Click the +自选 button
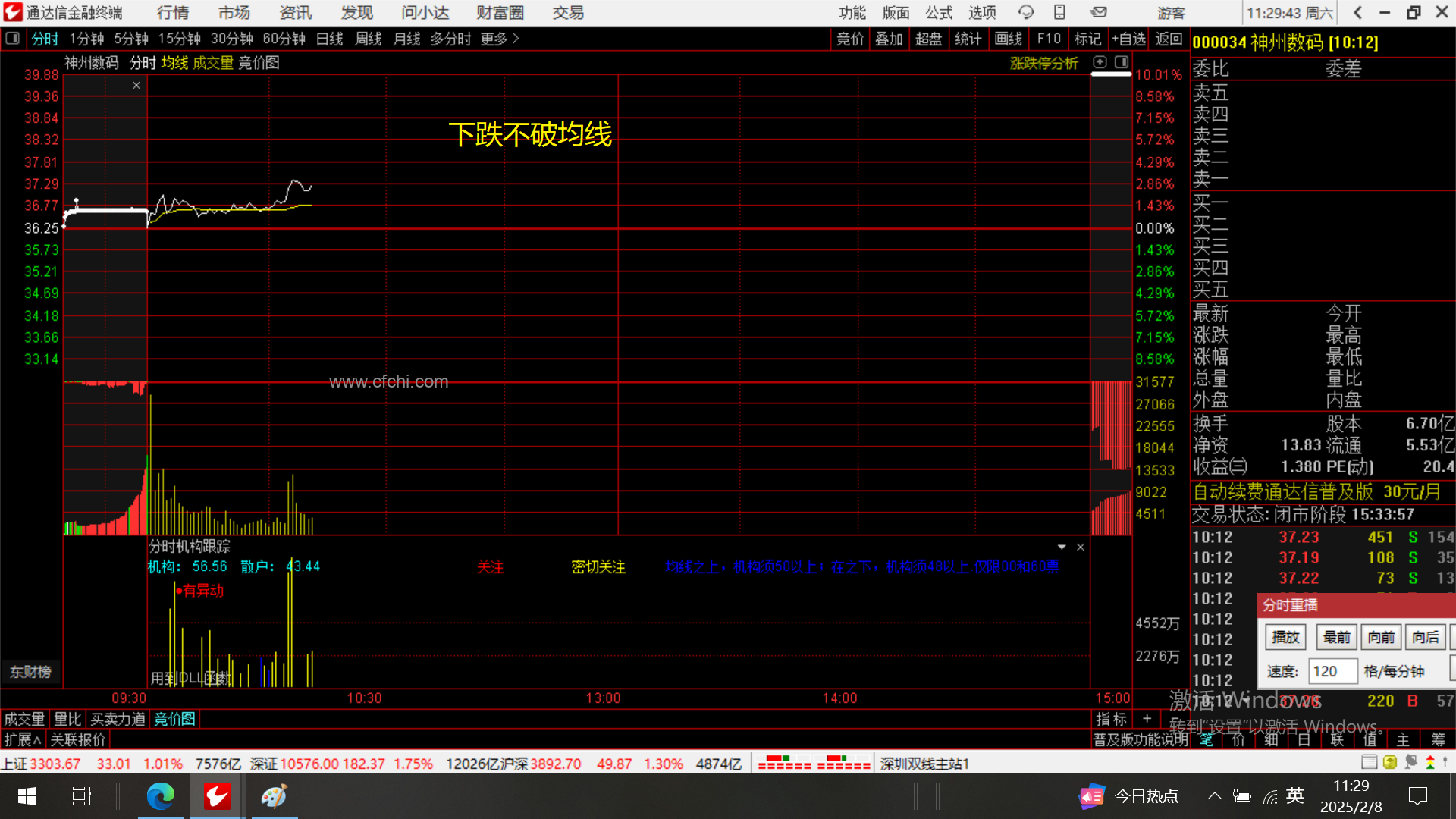Image resolution: width=1456 pixels, height=819 pixels. 1128,39
